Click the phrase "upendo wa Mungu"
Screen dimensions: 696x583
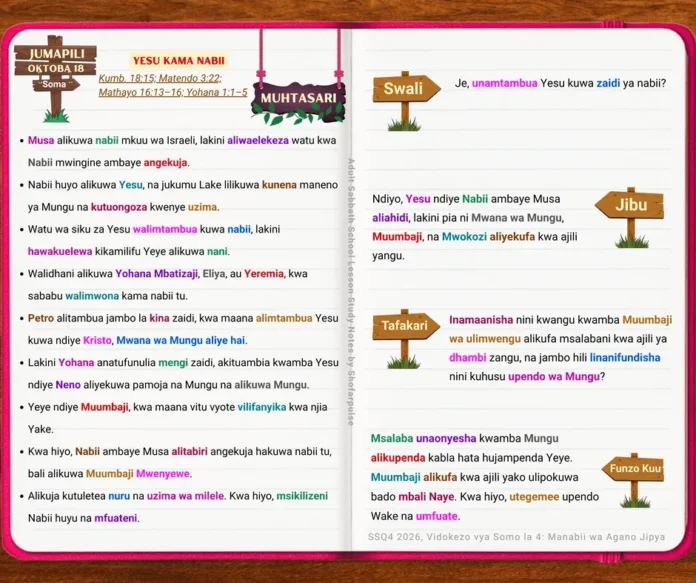click(x=554, y=377)
